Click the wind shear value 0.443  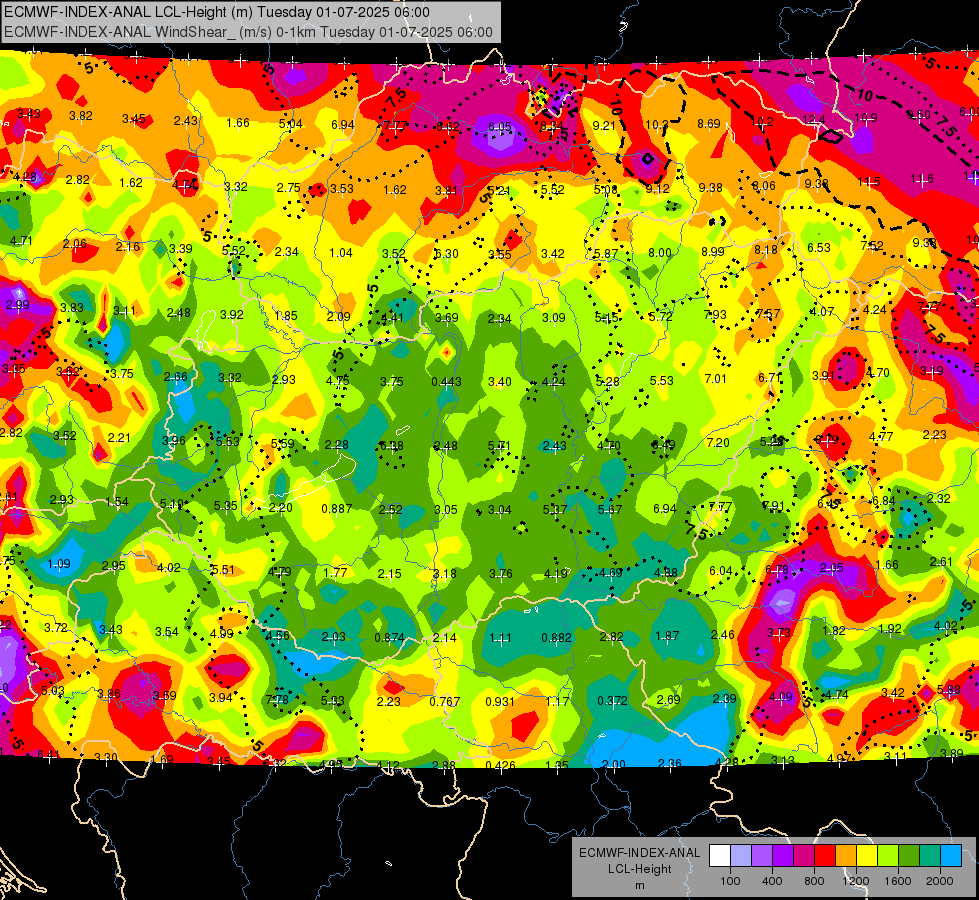click(446, 382)
